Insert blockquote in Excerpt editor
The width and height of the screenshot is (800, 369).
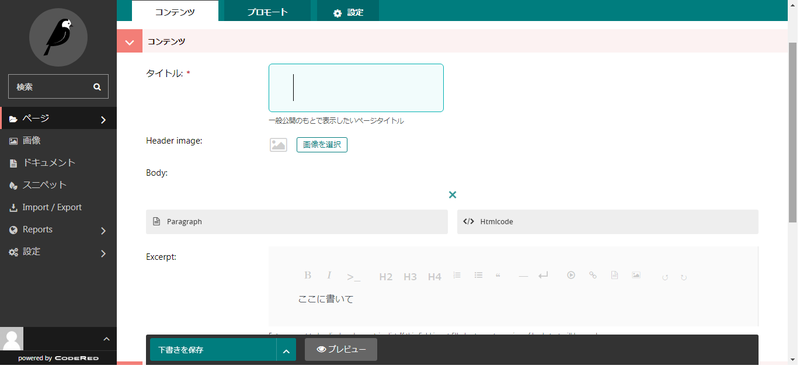tap(498, 275)
